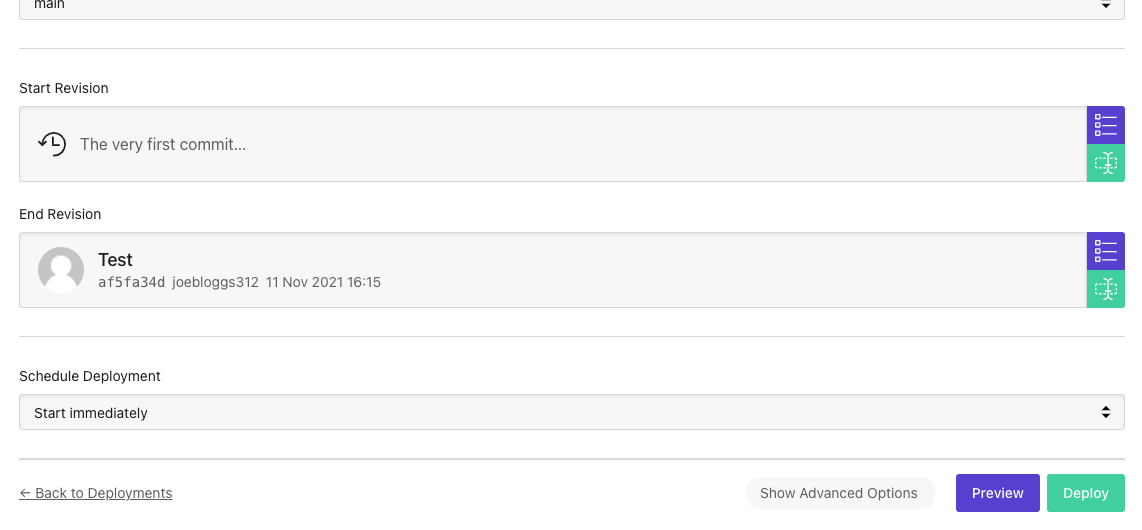
Task: Click the green commit picker beside End Revision
Action: coord(1105,289)
